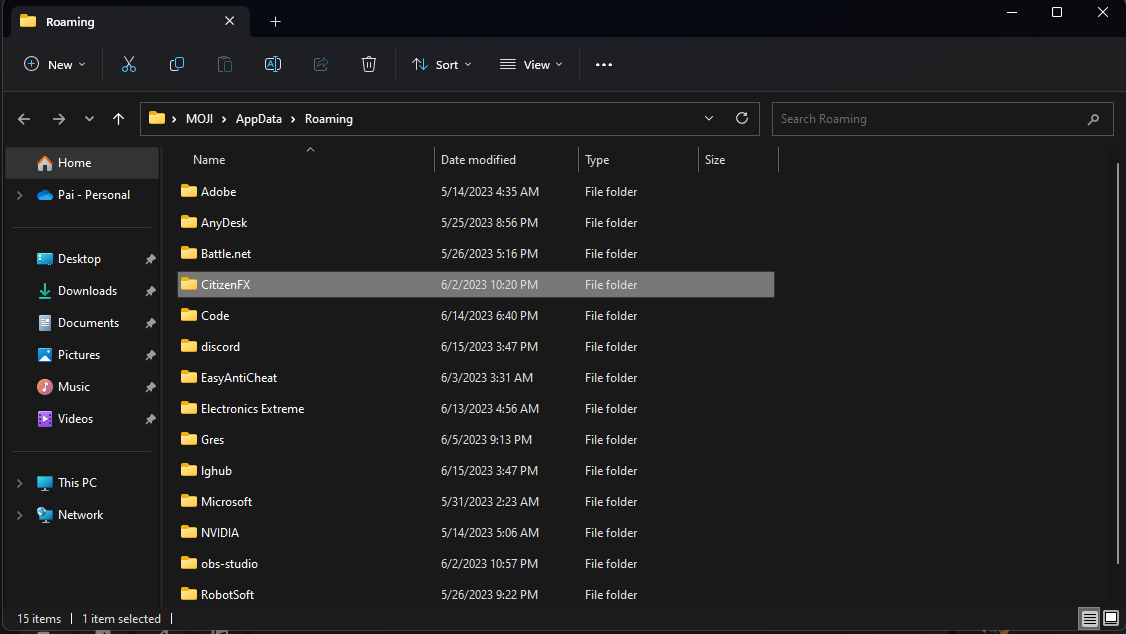Go up one directory level
The height and width of the screenshot is (634, 1126).
(x=119, y=119)
